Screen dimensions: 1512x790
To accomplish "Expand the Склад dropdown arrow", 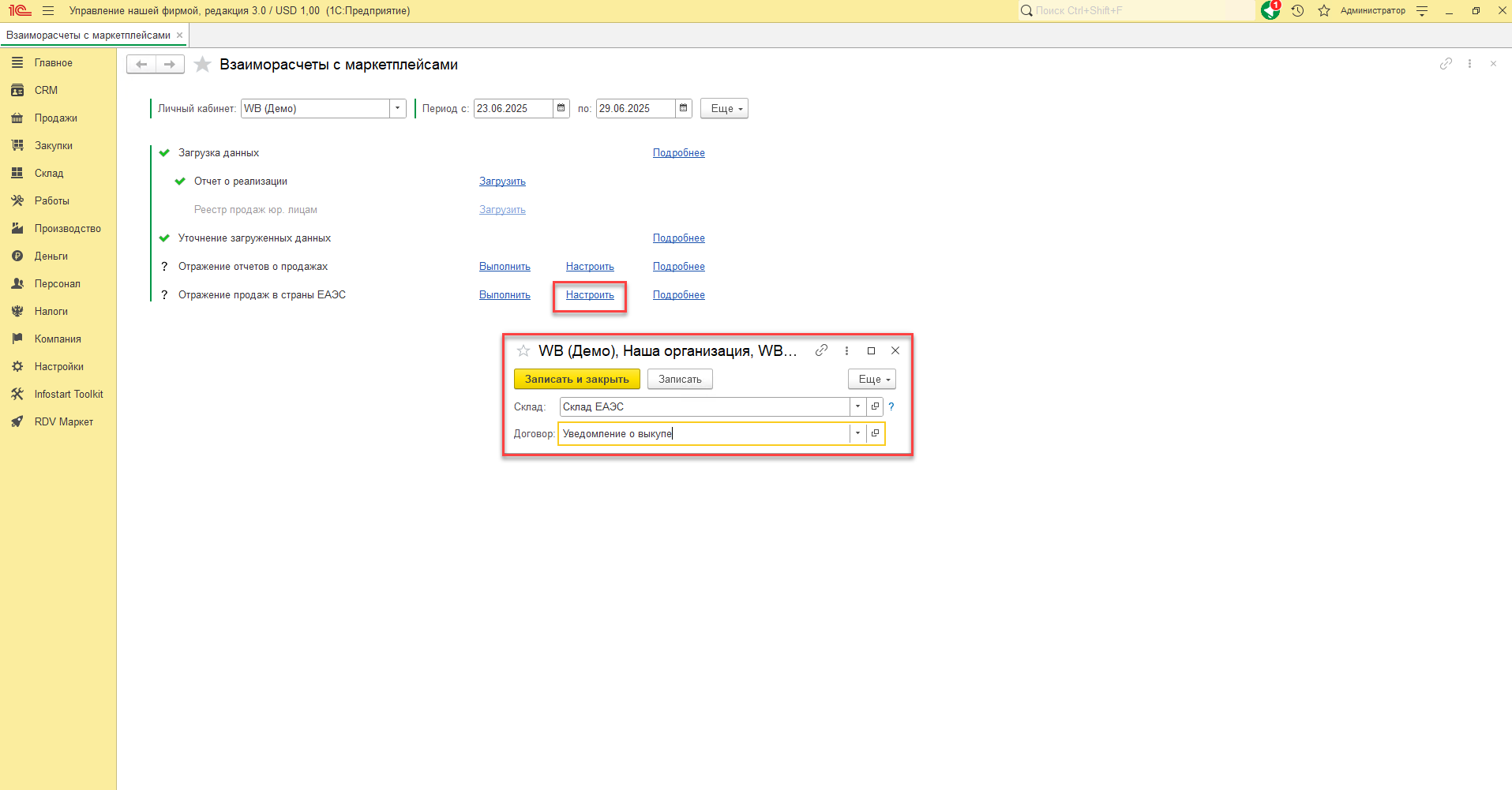I will (x=857, y=406).
